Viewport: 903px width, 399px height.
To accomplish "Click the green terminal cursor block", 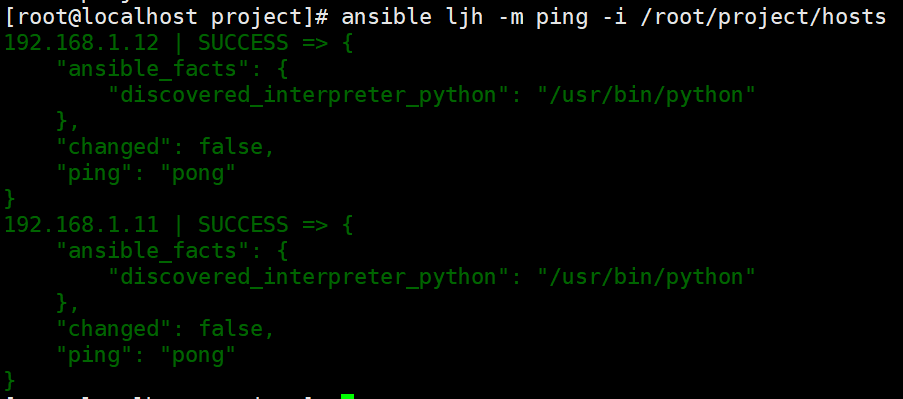I will pos(347,396).
